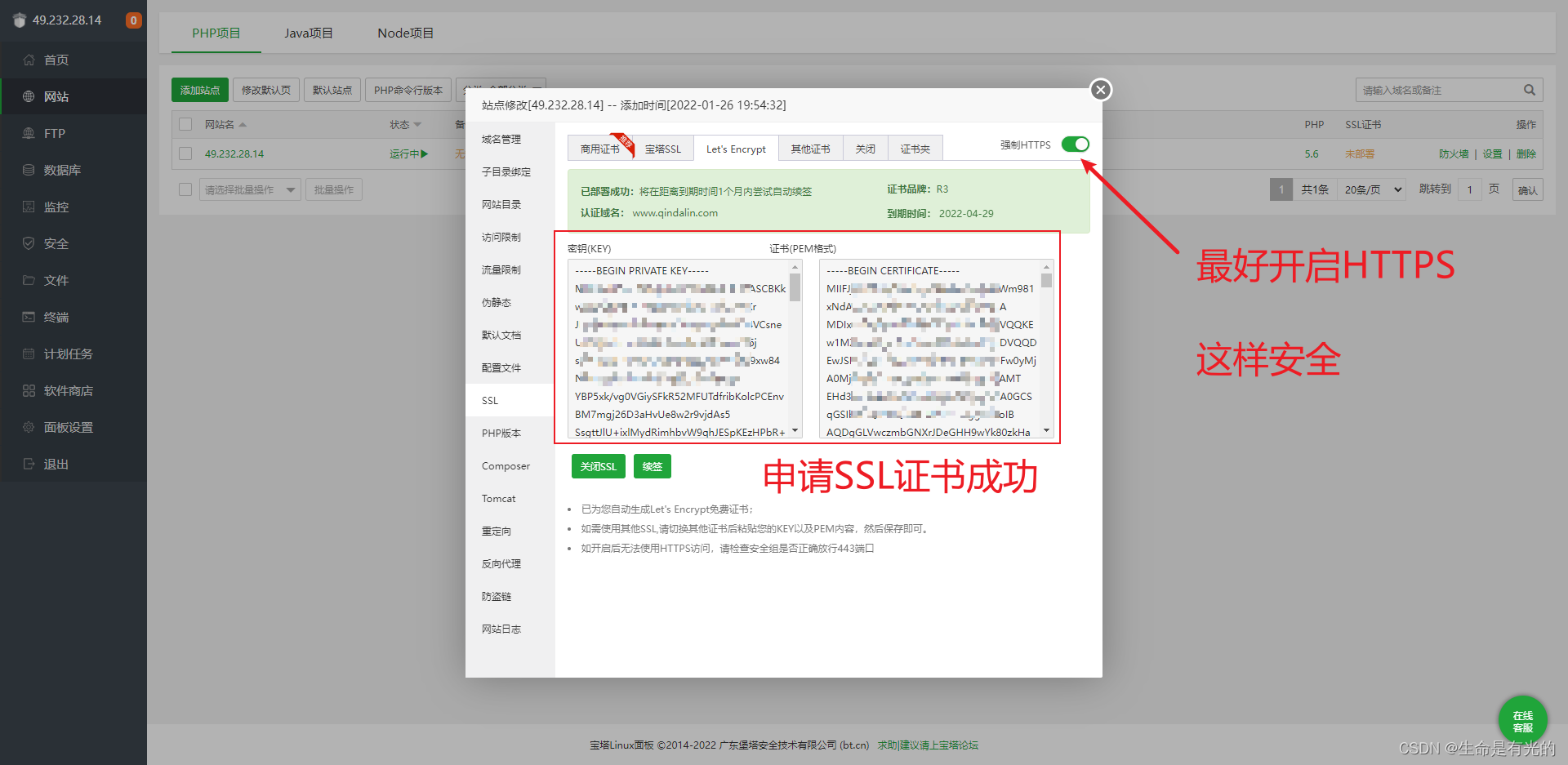Open the 求助|建议请上宝塔论坛 footer link
Screen dimensions: 1568x765
coord(928,745)
